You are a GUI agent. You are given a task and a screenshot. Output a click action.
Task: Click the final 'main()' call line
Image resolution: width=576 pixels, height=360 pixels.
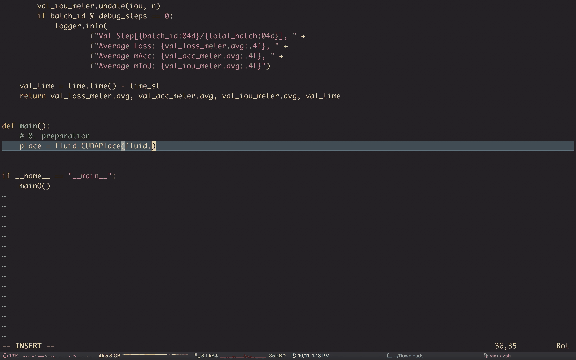click(35, 186)
